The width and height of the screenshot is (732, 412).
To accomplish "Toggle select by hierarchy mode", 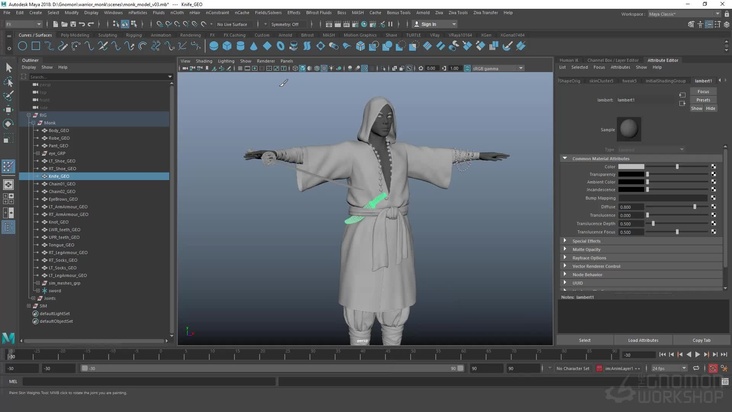I will pyautogui.click(x=116, y=24).
